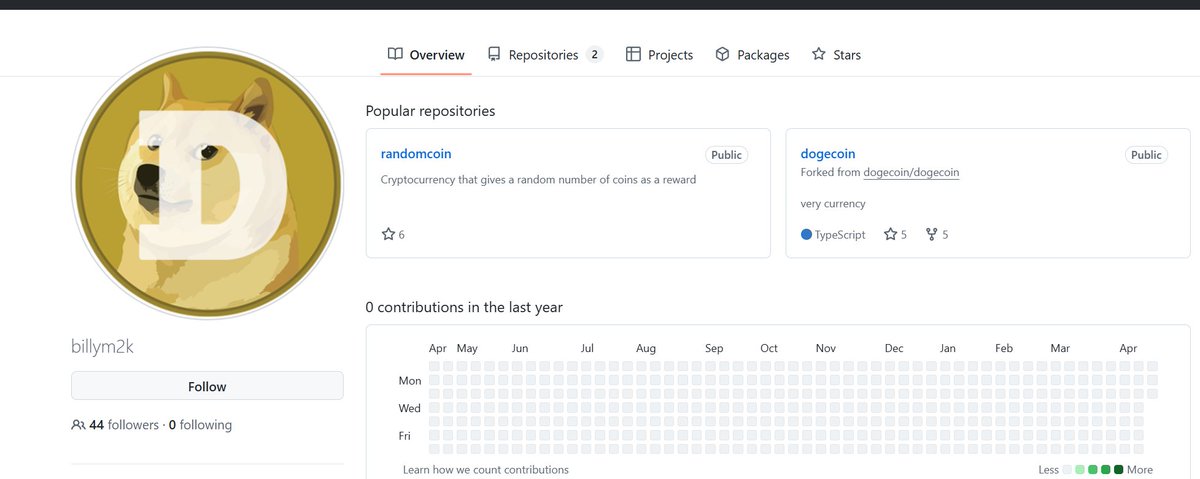The width and height of the screenshot is (1200, 479).
Task: Click the cube icon beside Packages
Action: (722, 54)
